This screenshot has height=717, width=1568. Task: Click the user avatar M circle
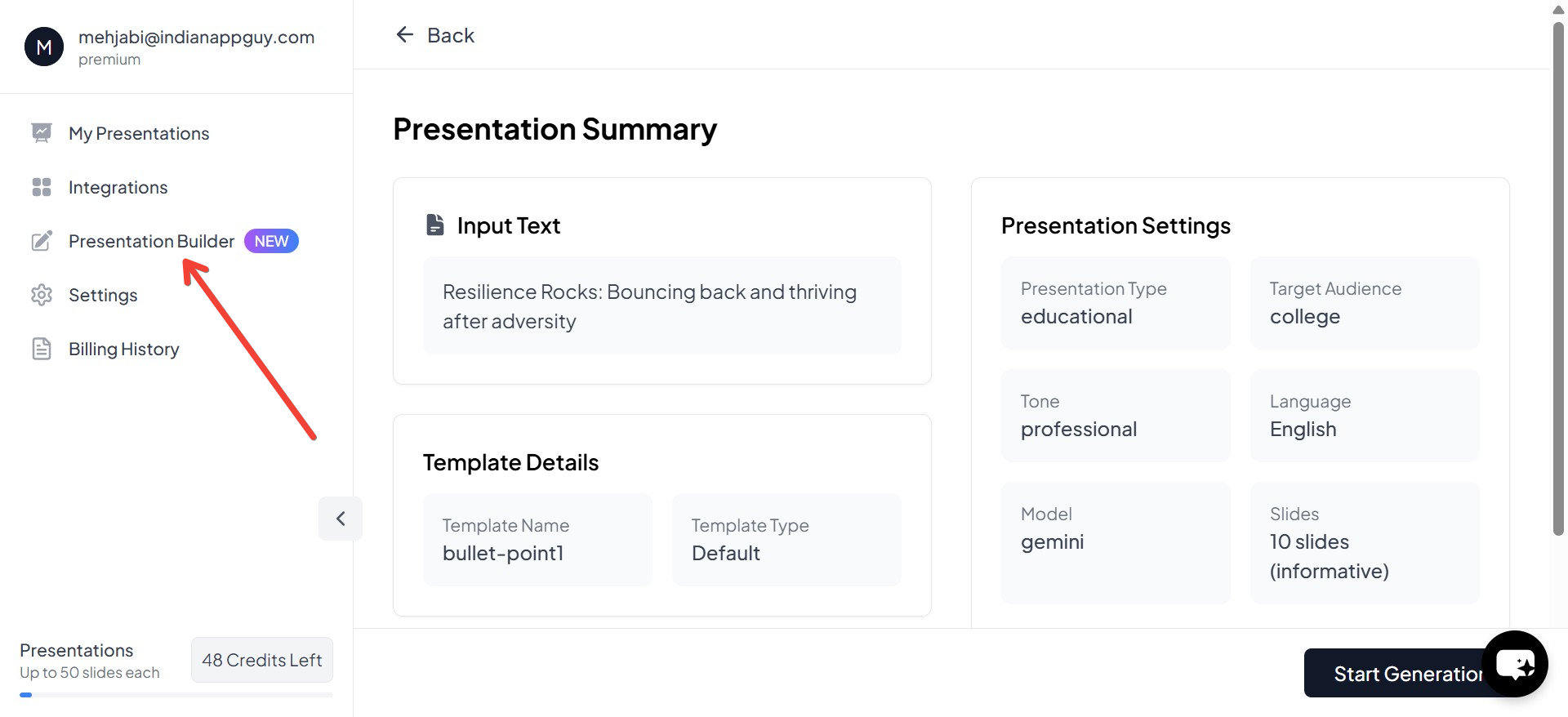44,47
